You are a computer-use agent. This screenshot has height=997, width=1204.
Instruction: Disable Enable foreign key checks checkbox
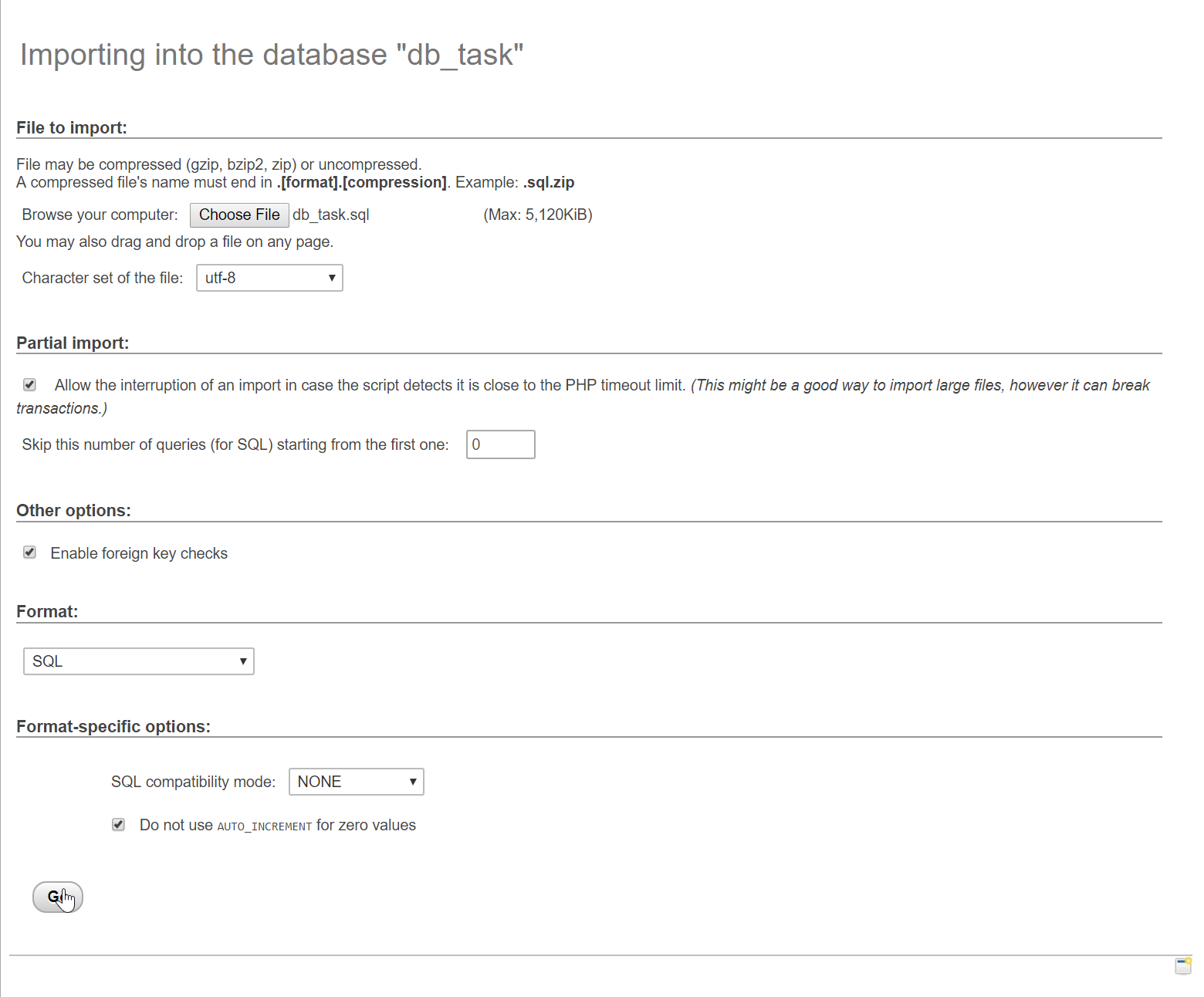29,552
